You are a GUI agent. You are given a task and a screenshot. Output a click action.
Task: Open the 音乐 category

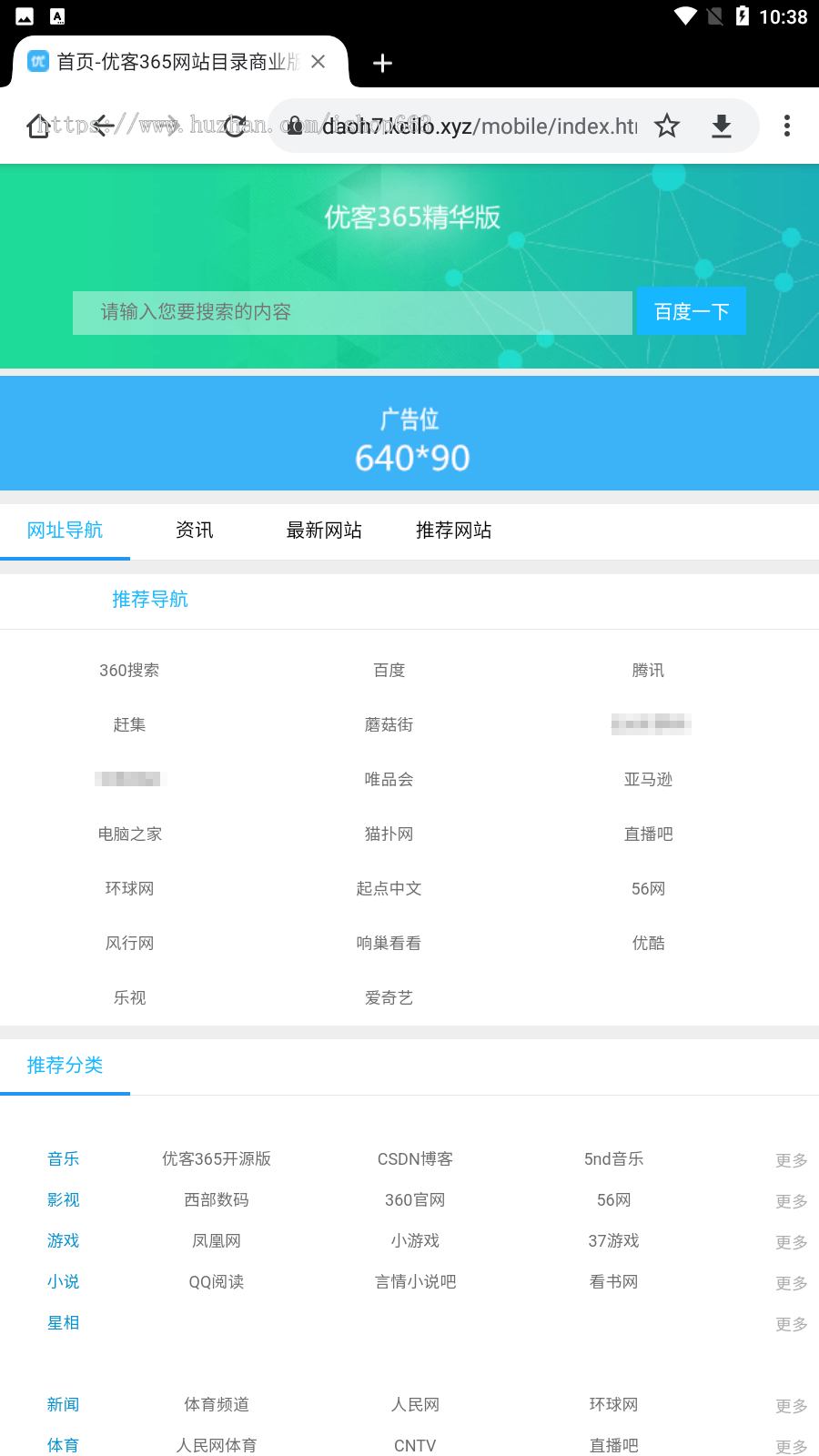tap(64, 1159)
